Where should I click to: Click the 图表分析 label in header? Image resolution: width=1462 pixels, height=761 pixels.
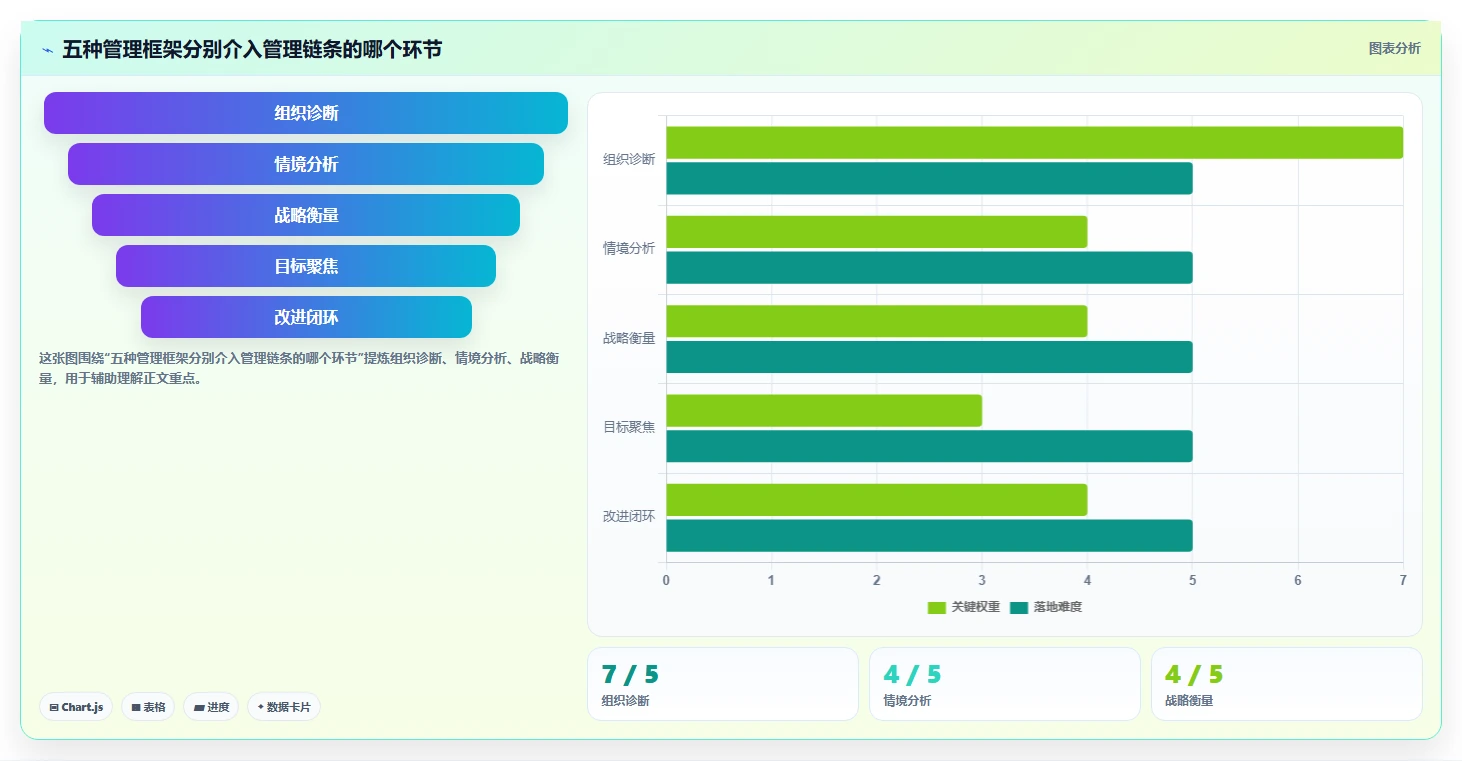(1394, 48)
